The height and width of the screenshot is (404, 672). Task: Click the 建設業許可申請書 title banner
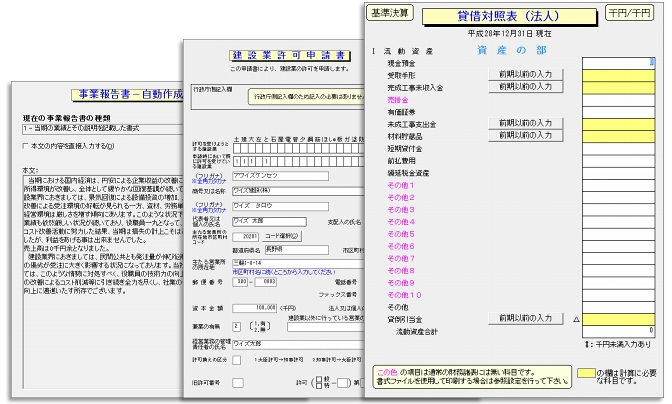tap(290, 56)
